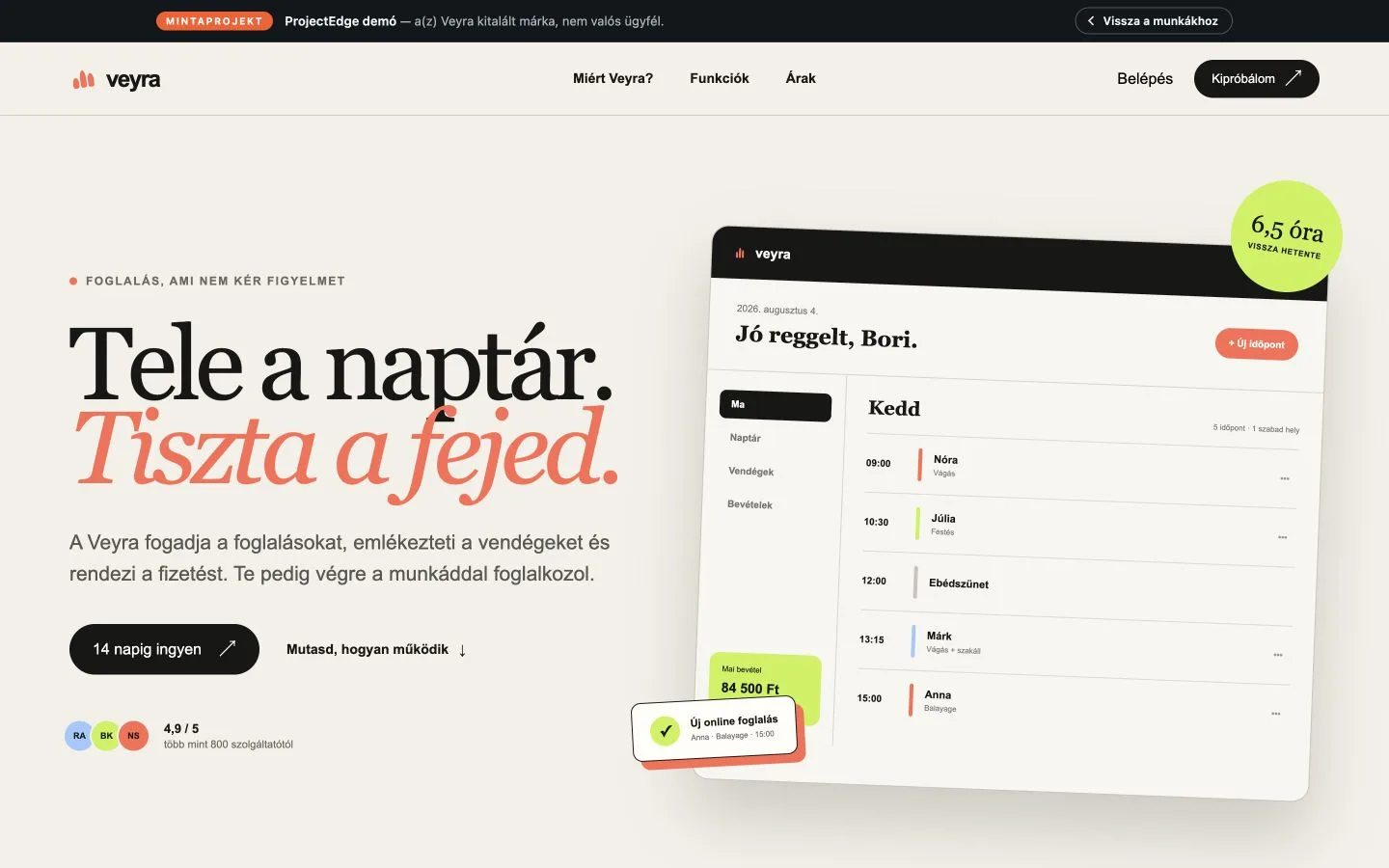Select the Ebédszünet entry
Viewport: 1389px width, 868px height.
tap(959, 583)
